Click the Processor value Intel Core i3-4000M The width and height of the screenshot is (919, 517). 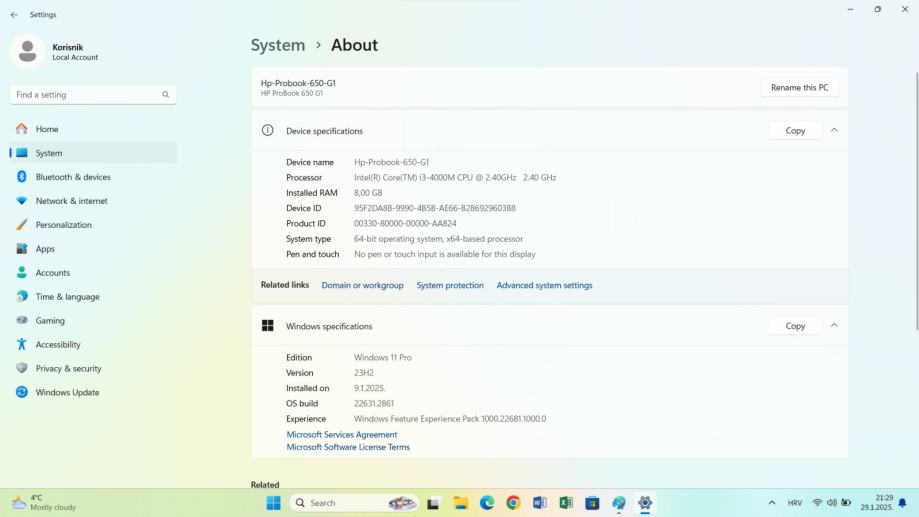pos(455,178)
